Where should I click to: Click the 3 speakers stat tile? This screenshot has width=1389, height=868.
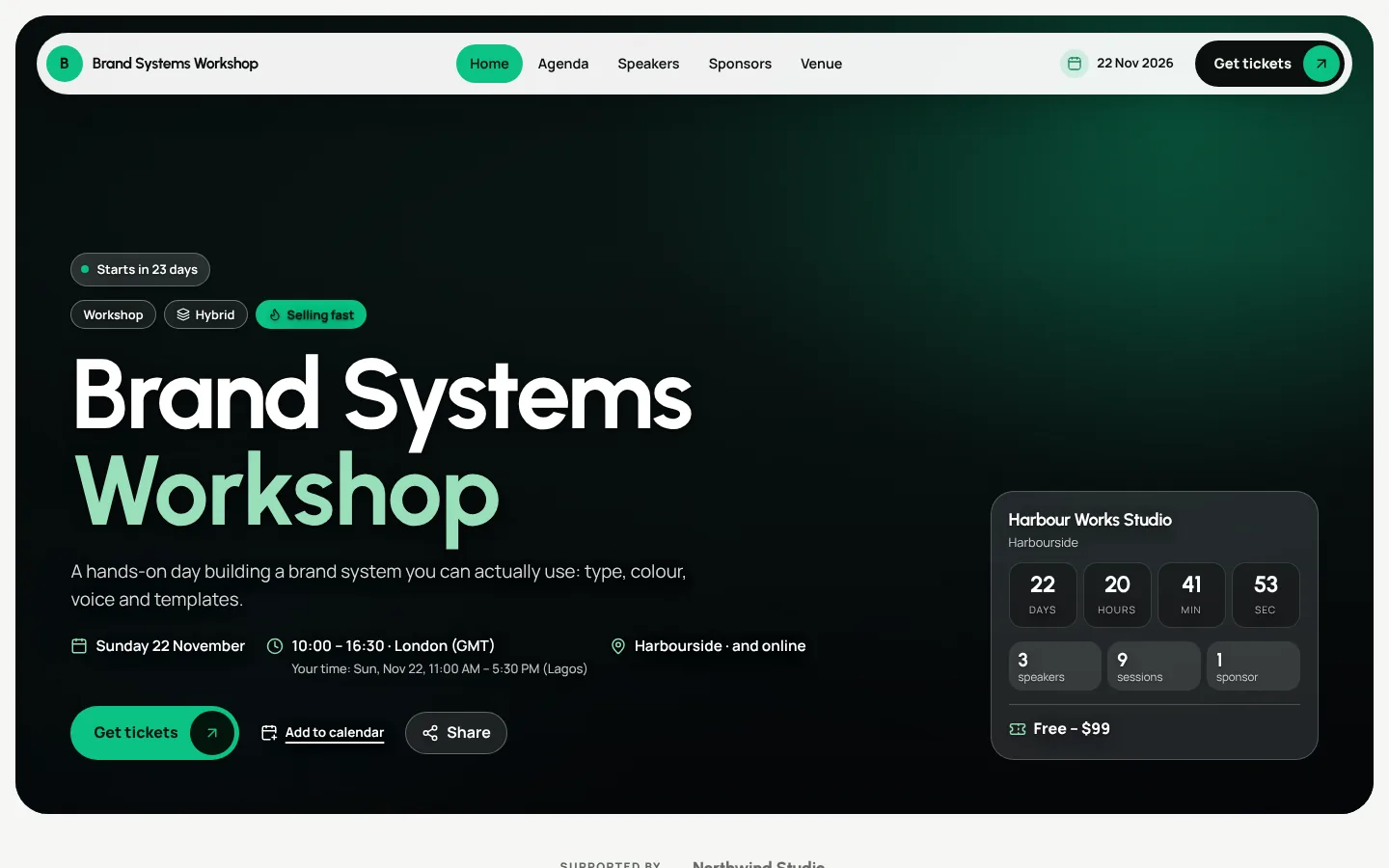1055,666
